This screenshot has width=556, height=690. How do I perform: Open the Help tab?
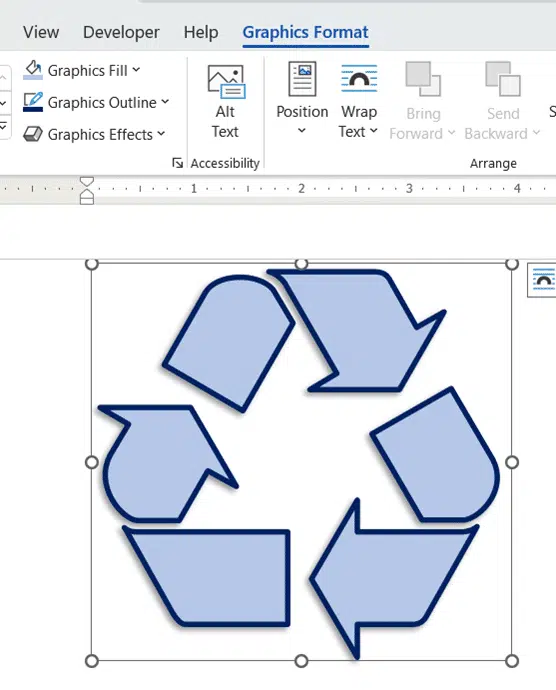click(201, 33)
